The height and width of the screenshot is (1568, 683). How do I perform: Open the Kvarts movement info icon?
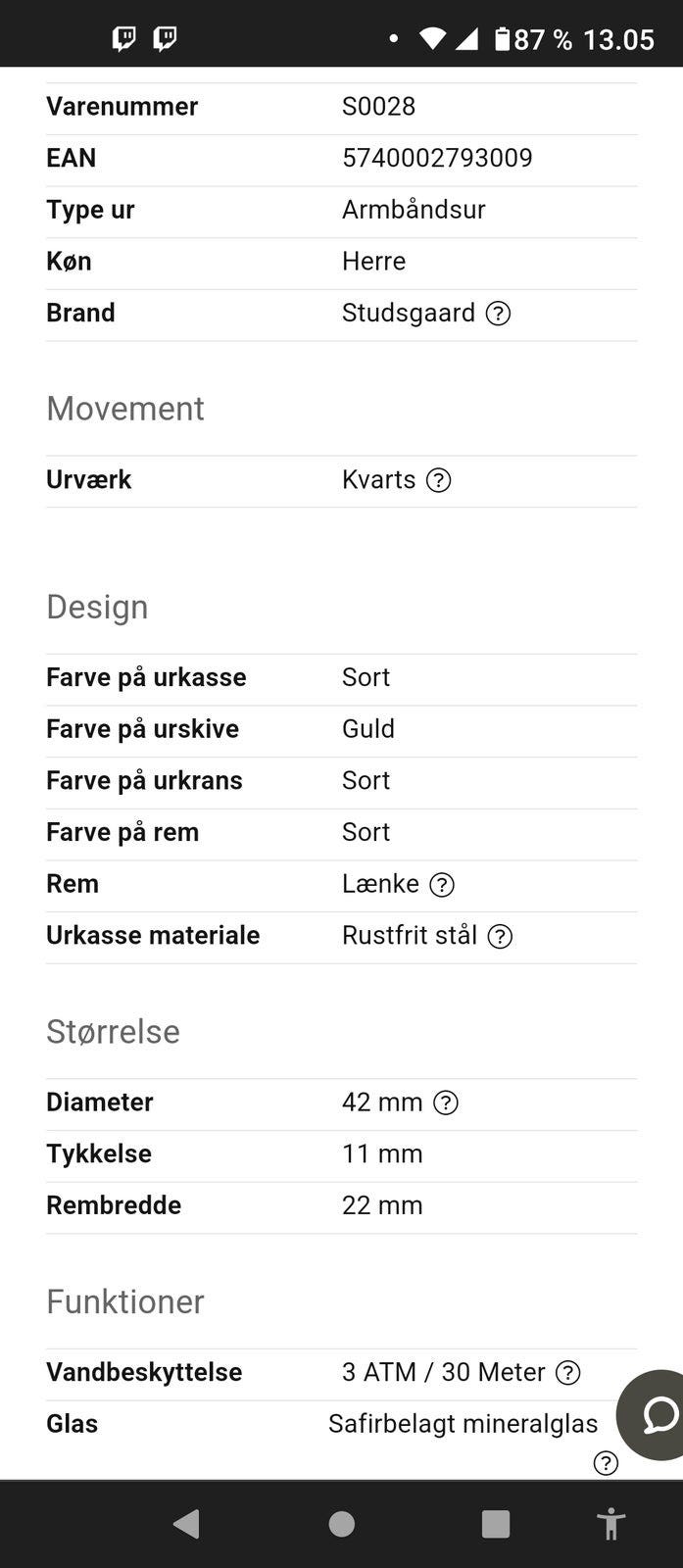(x=438, y=480)
